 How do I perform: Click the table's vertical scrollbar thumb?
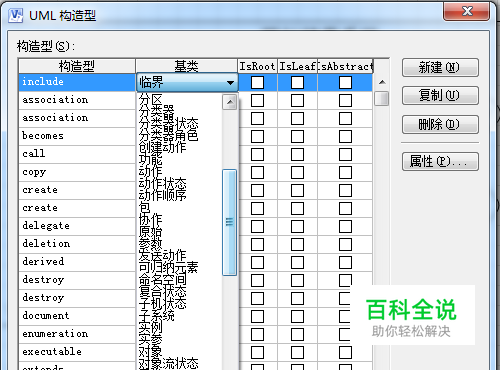(382, 98)
